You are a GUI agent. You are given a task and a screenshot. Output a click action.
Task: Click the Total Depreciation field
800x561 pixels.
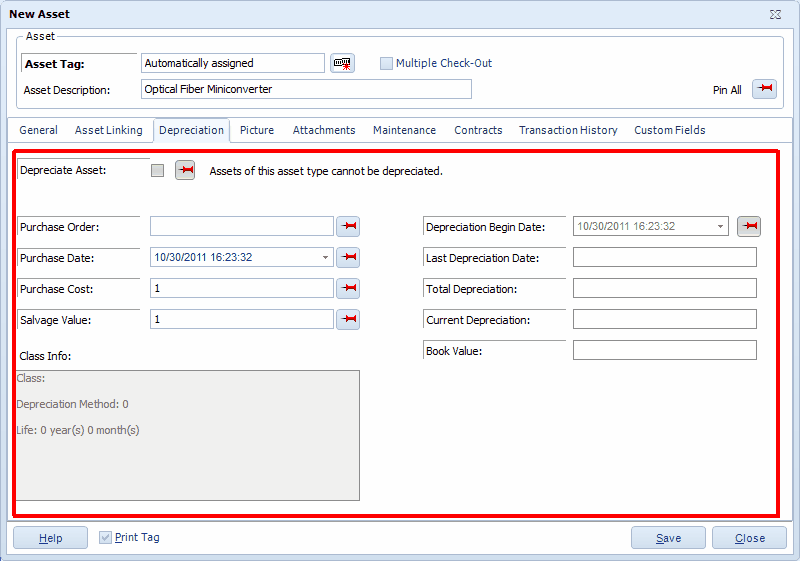(x=665, y=288)
